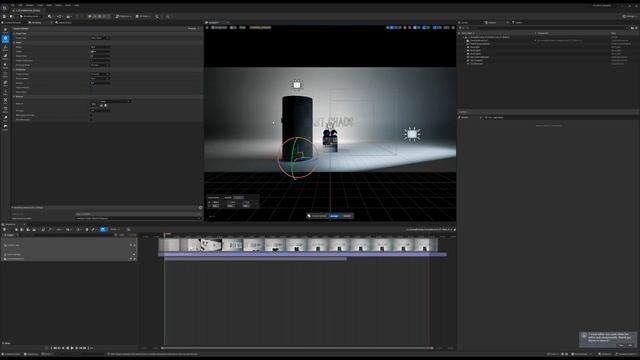Collapse the top folder row in Outliner
640x360 pixels.
[464, 37]
